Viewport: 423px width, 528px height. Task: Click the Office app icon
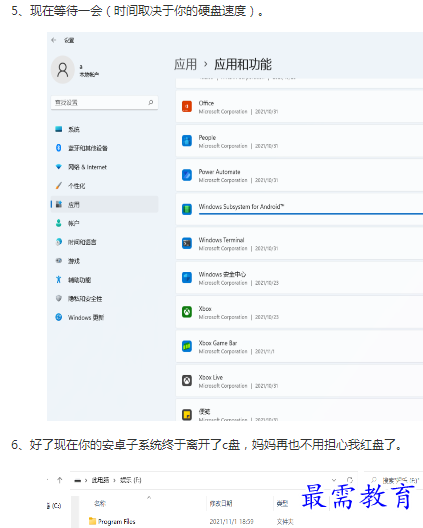click(x=187, y=106)
